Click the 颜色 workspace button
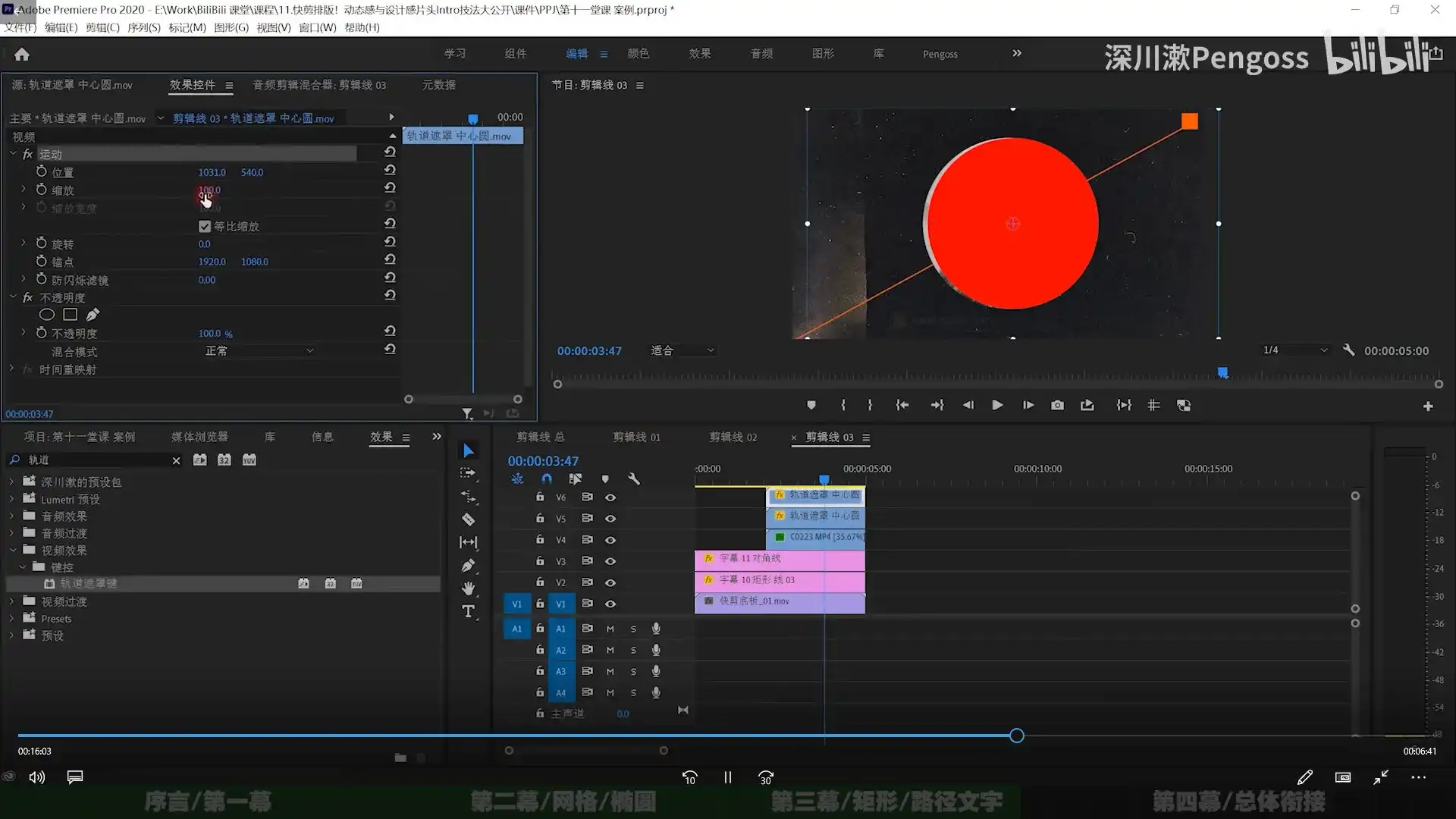This screenshot has width=1456, height=819. [x=638, y=54]
